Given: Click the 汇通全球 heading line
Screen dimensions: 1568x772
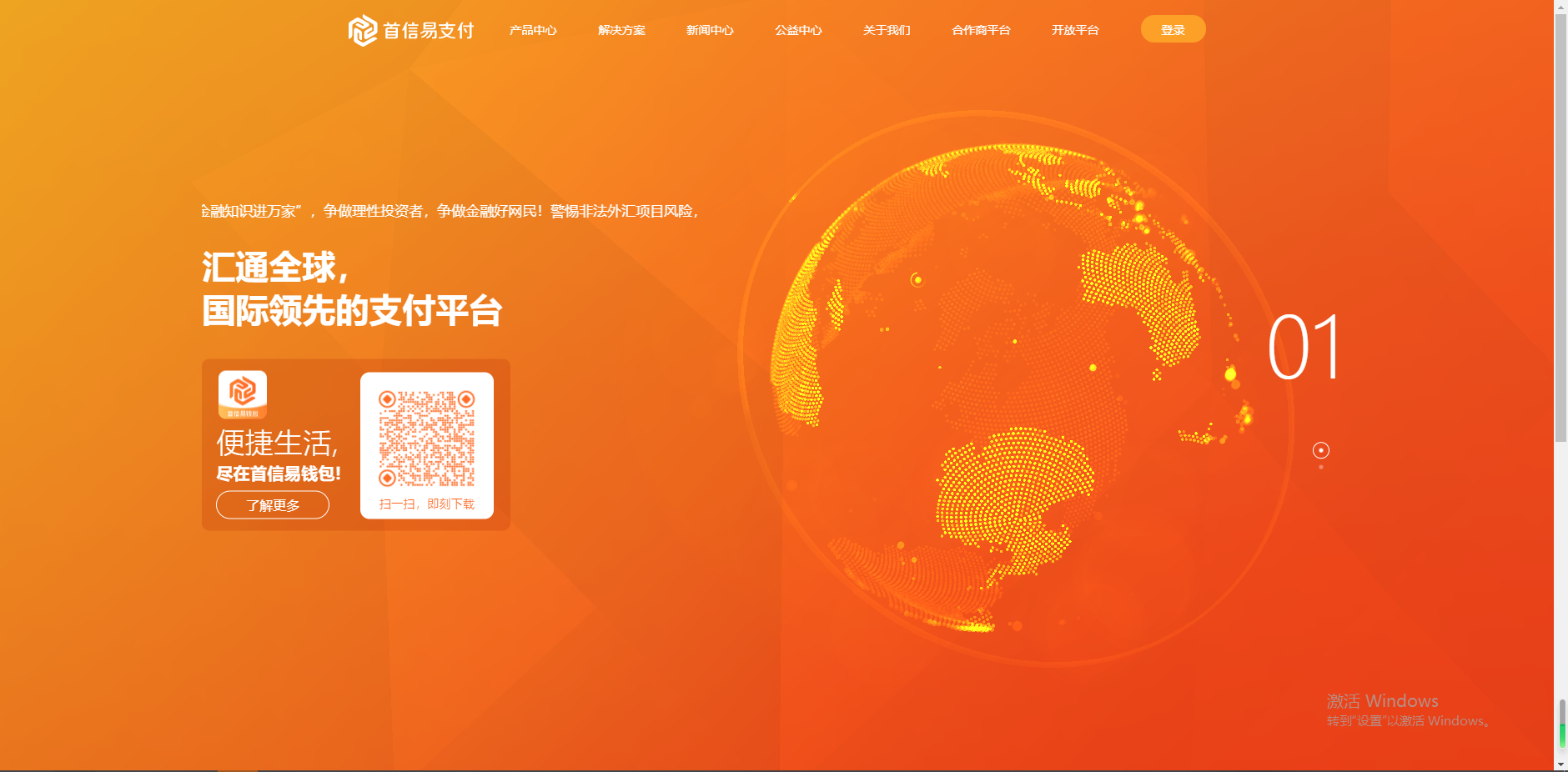Looking at the screenshot, I should (275, 267).
